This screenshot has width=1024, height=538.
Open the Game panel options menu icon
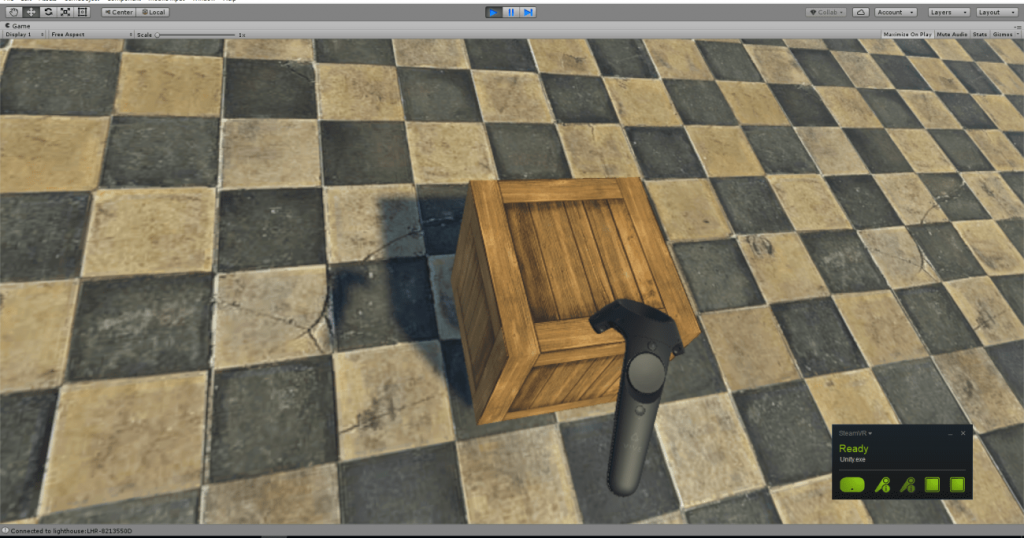1019,26
